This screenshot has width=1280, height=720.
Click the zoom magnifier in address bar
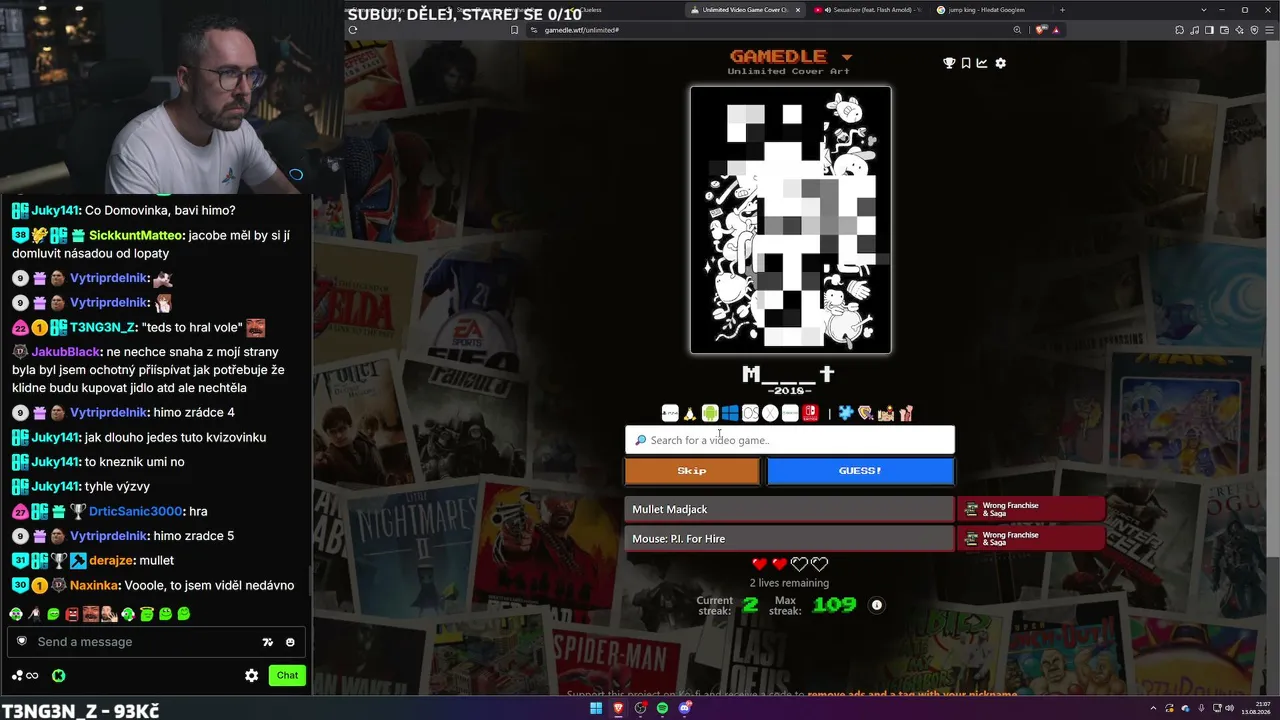(1017, 30)
